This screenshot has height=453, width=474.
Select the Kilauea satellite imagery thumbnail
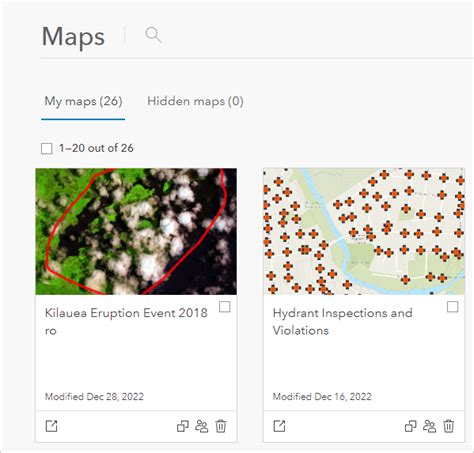click(136, 231)
